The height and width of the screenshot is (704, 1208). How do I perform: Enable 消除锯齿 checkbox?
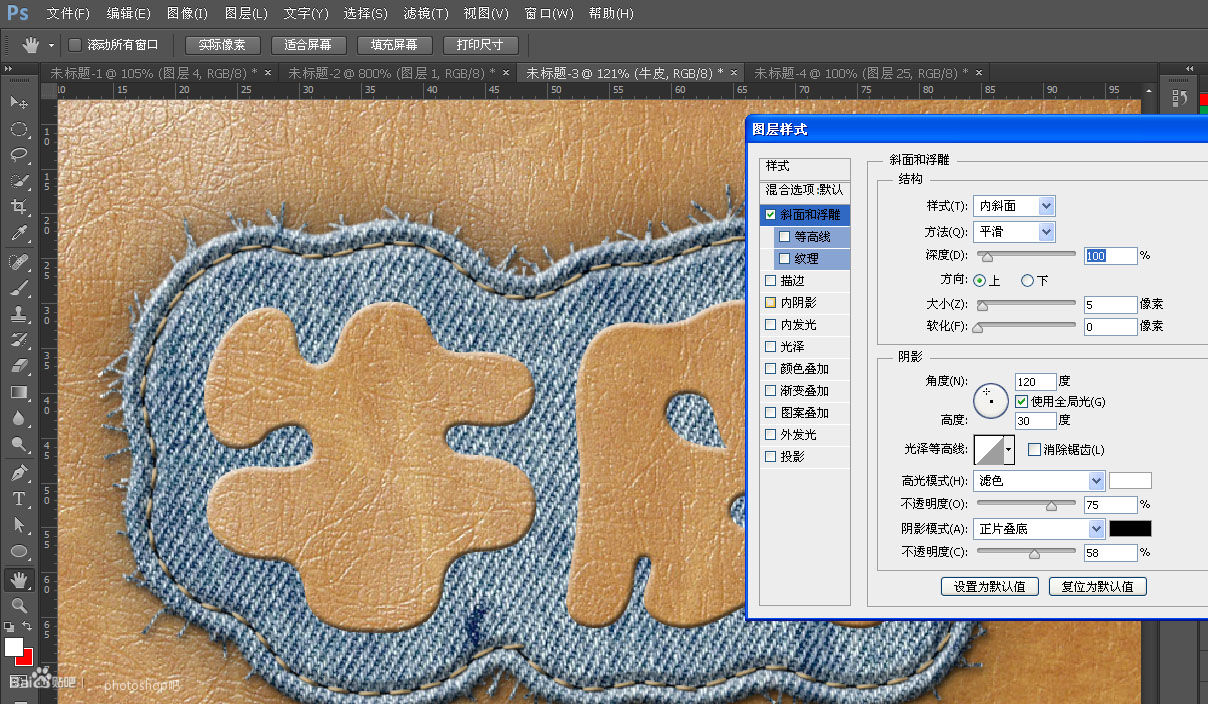pyautogui.click(x=1034, y=450)
